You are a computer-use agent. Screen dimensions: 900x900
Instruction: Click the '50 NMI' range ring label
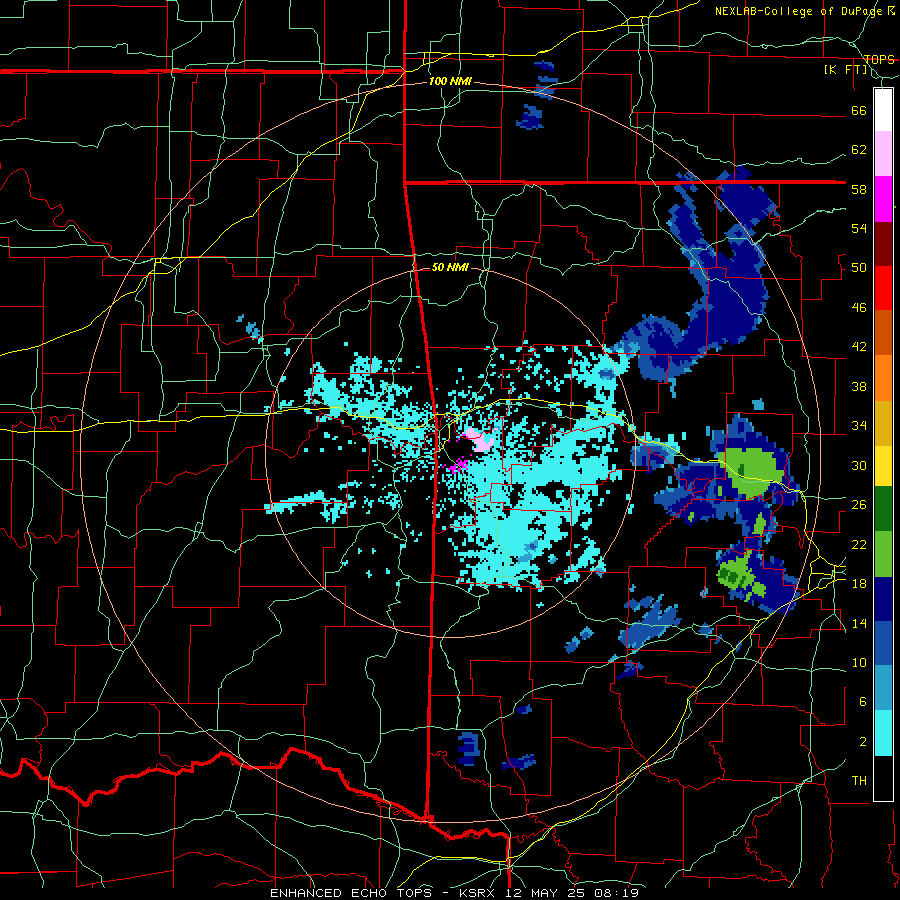click(450, 267)
